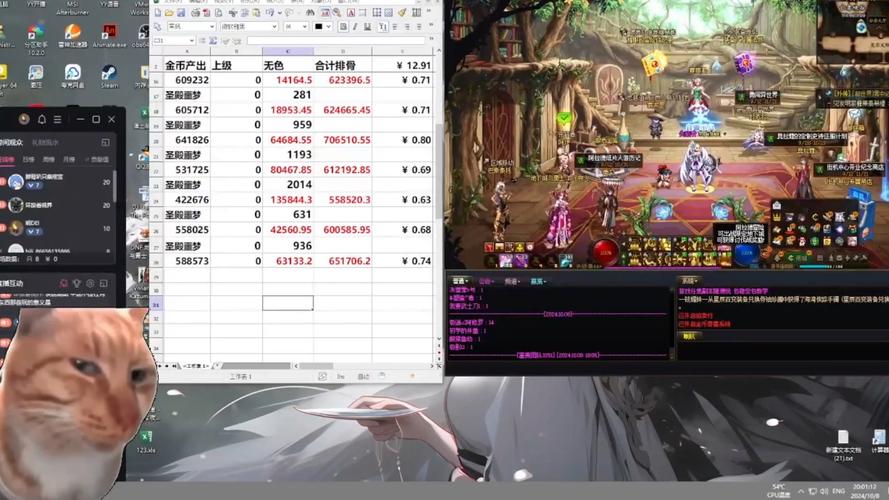Open the 123.xls file on desktop
The image size is (889, 500).
point(146,442)
